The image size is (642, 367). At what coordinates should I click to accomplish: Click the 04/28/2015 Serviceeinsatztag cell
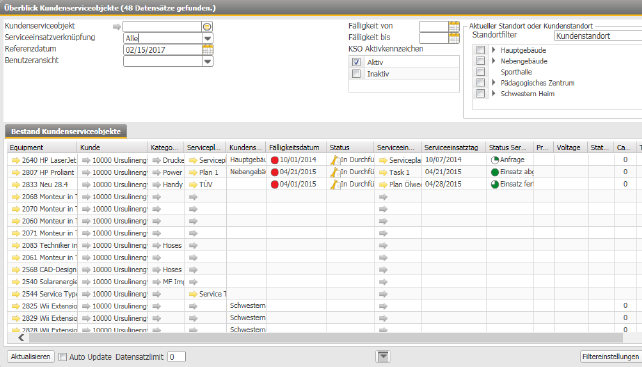pyautogui.click(x=454, y=184)
